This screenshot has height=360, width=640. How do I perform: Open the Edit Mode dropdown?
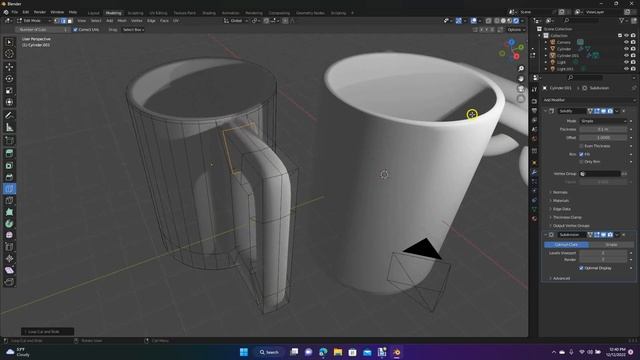tap(34, 21)
